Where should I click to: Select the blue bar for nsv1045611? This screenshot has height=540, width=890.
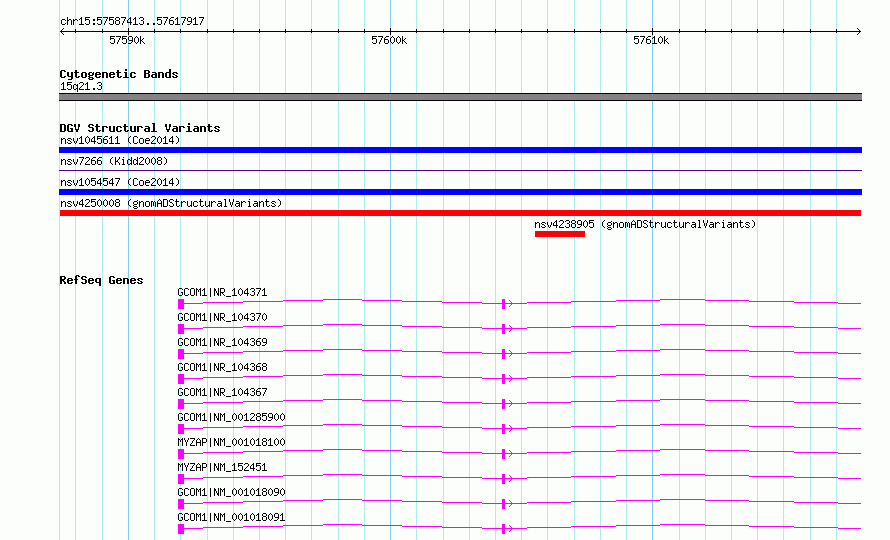[460, 150]
